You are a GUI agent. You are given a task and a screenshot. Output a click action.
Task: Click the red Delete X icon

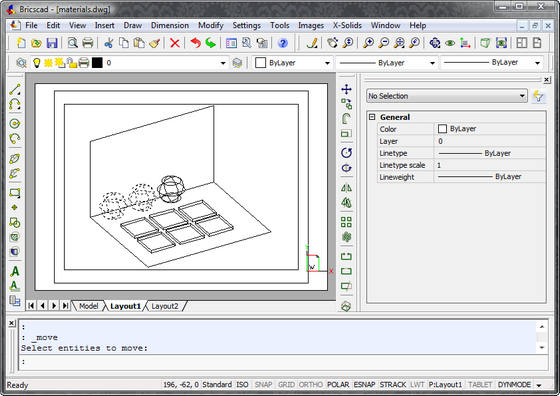(x=175, y=43)
